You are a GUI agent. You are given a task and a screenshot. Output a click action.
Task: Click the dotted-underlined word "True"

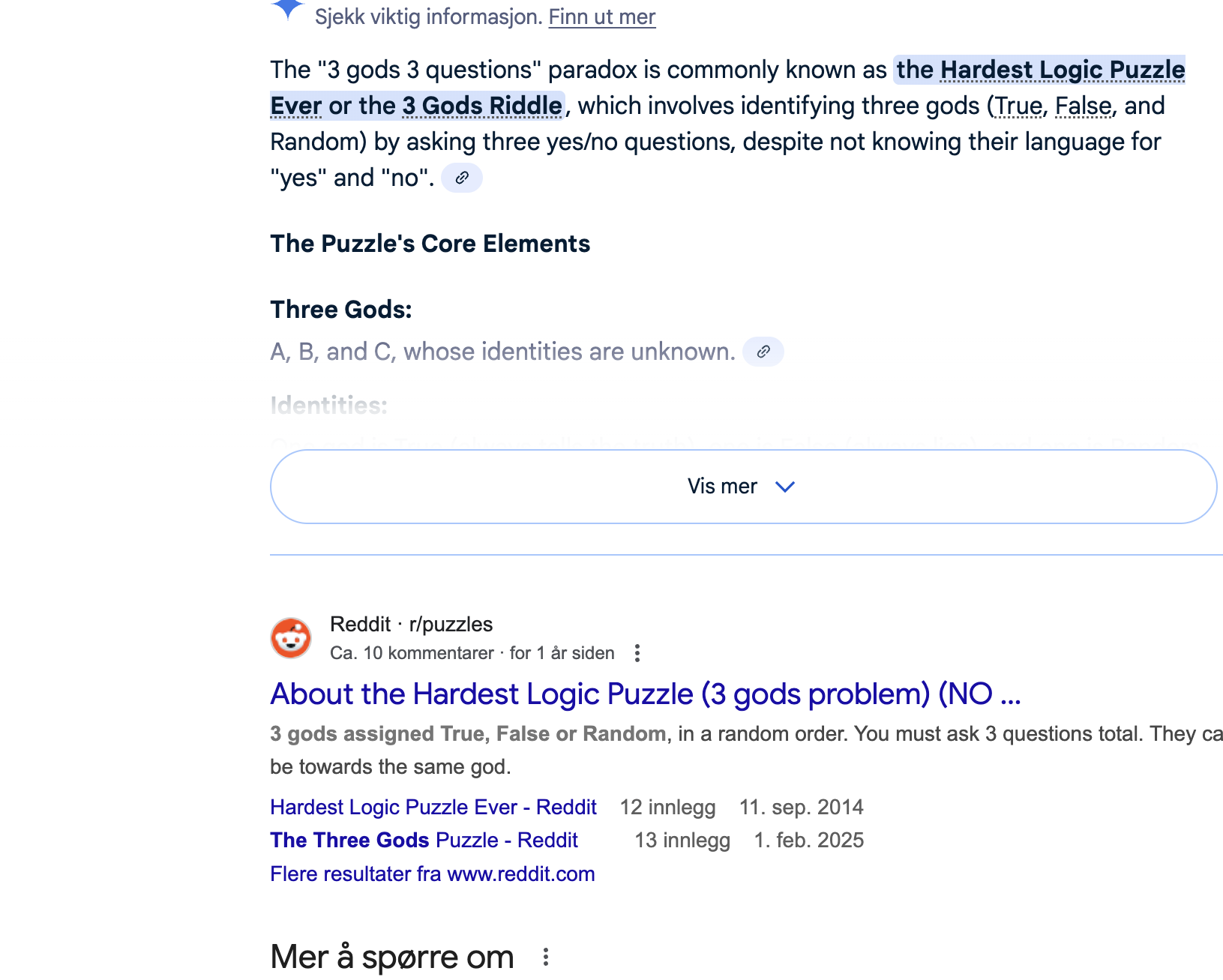coord(1018,106)
